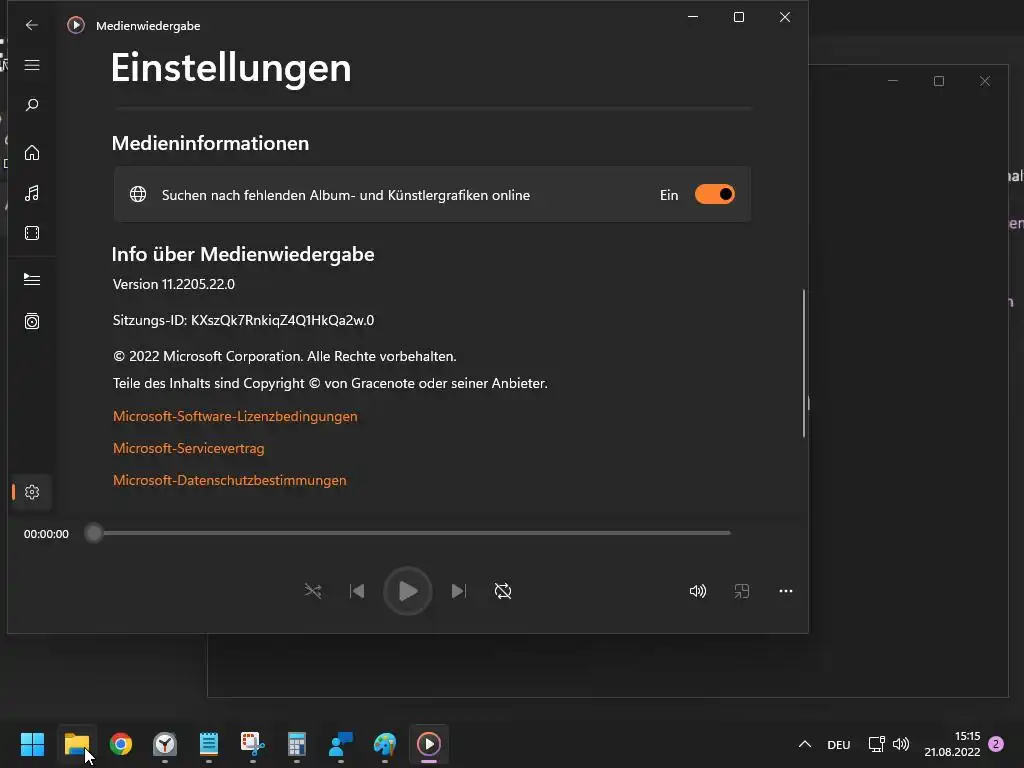The image size is (1024, 768).
Task: Open the music library from the sidebar
Action: pos(31,193)
